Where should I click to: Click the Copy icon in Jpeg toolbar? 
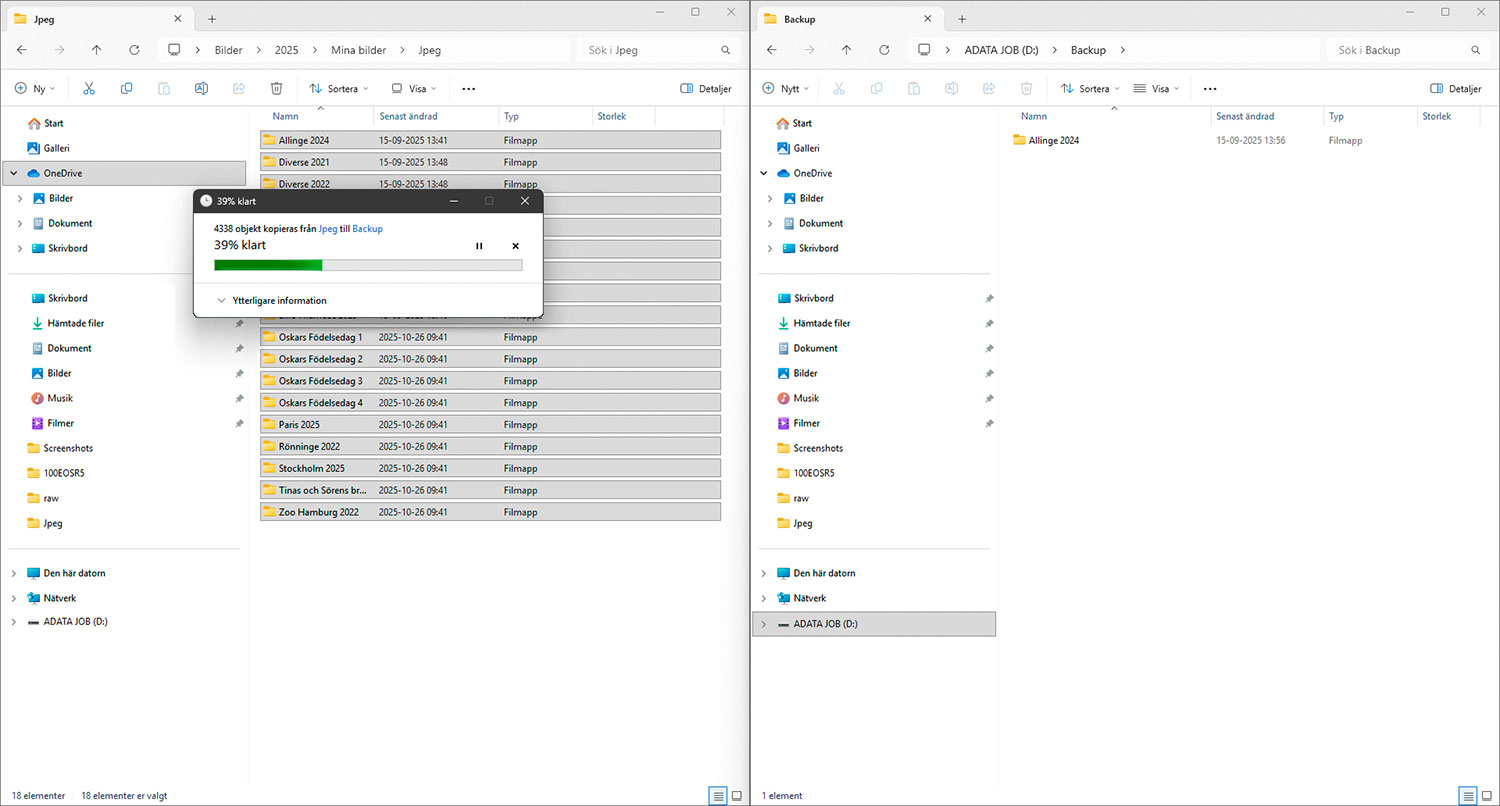click(126, 88)
